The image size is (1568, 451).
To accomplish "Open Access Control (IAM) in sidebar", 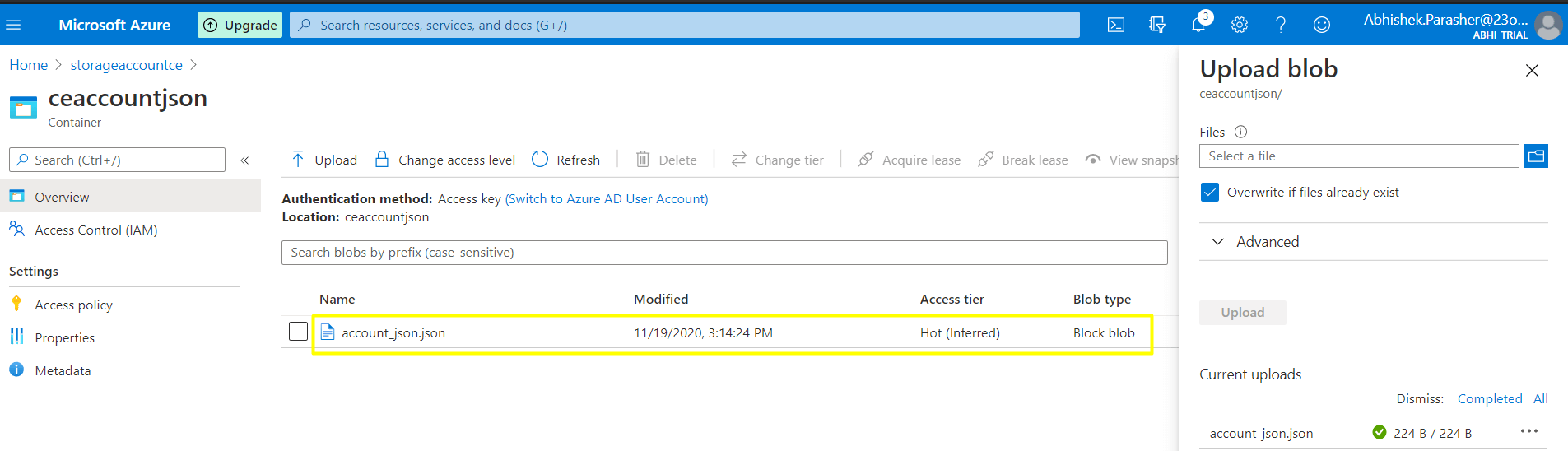I will click(x=95, y=230).
